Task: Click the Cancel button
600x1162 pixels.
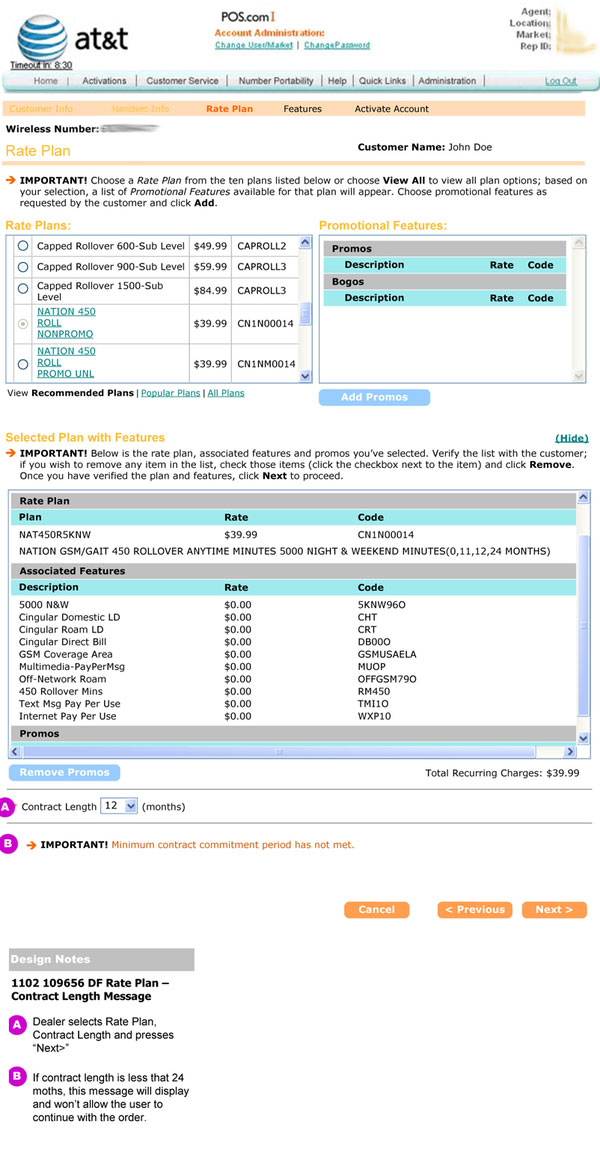Action: (376, 910)
